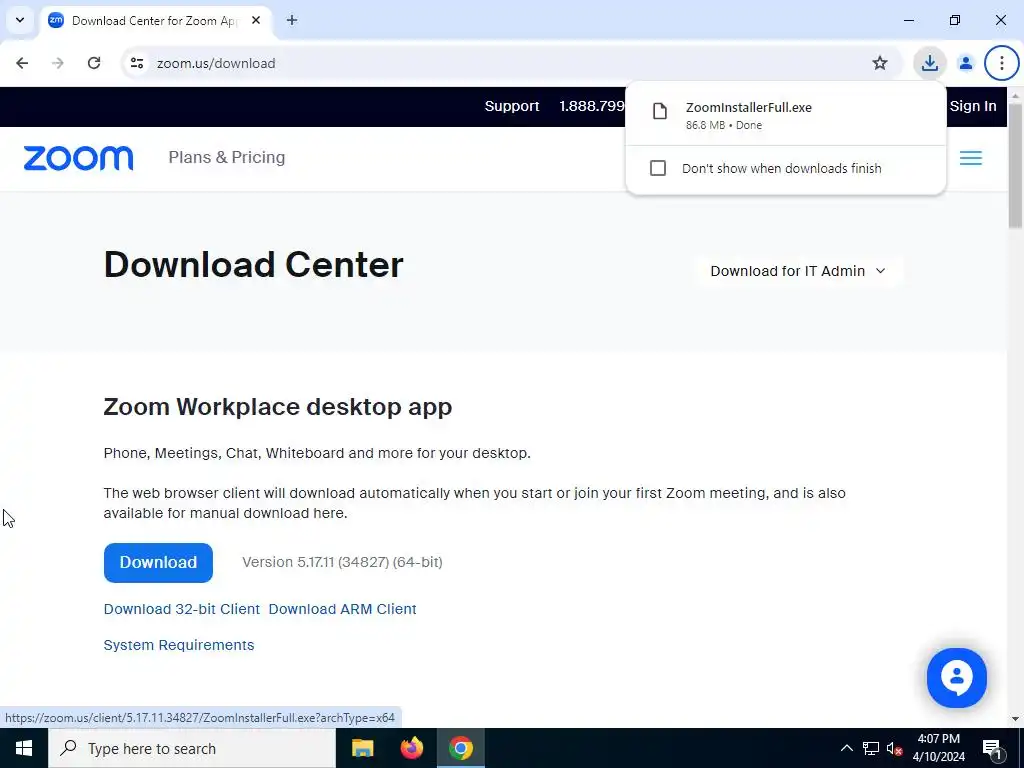The image size is (1024, 768).
Task: Click the network tray icon
Action: coord(871,748)
